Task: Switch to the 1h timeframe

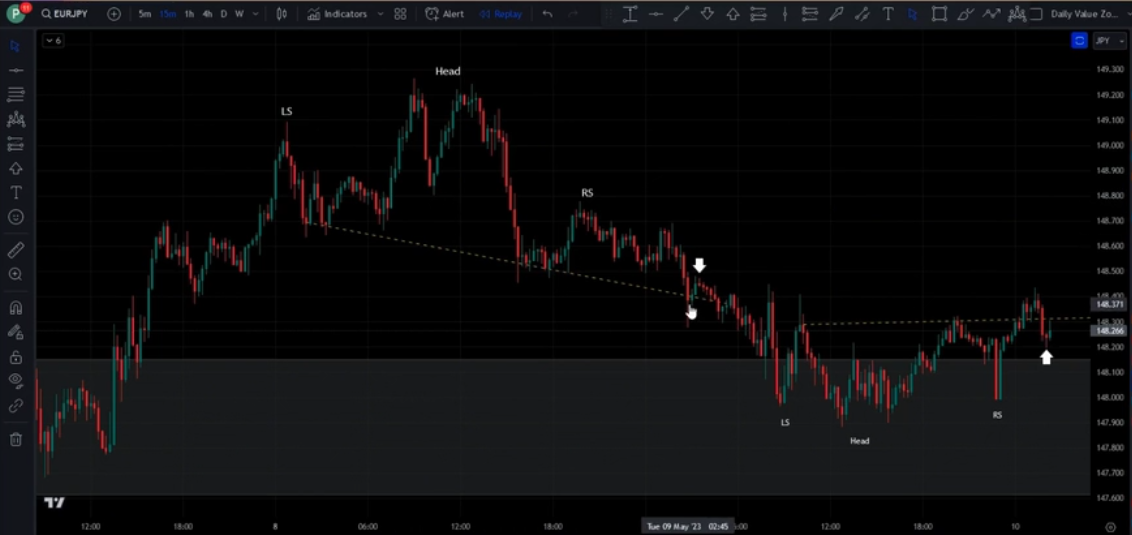Action: click(x=189, y=14)
